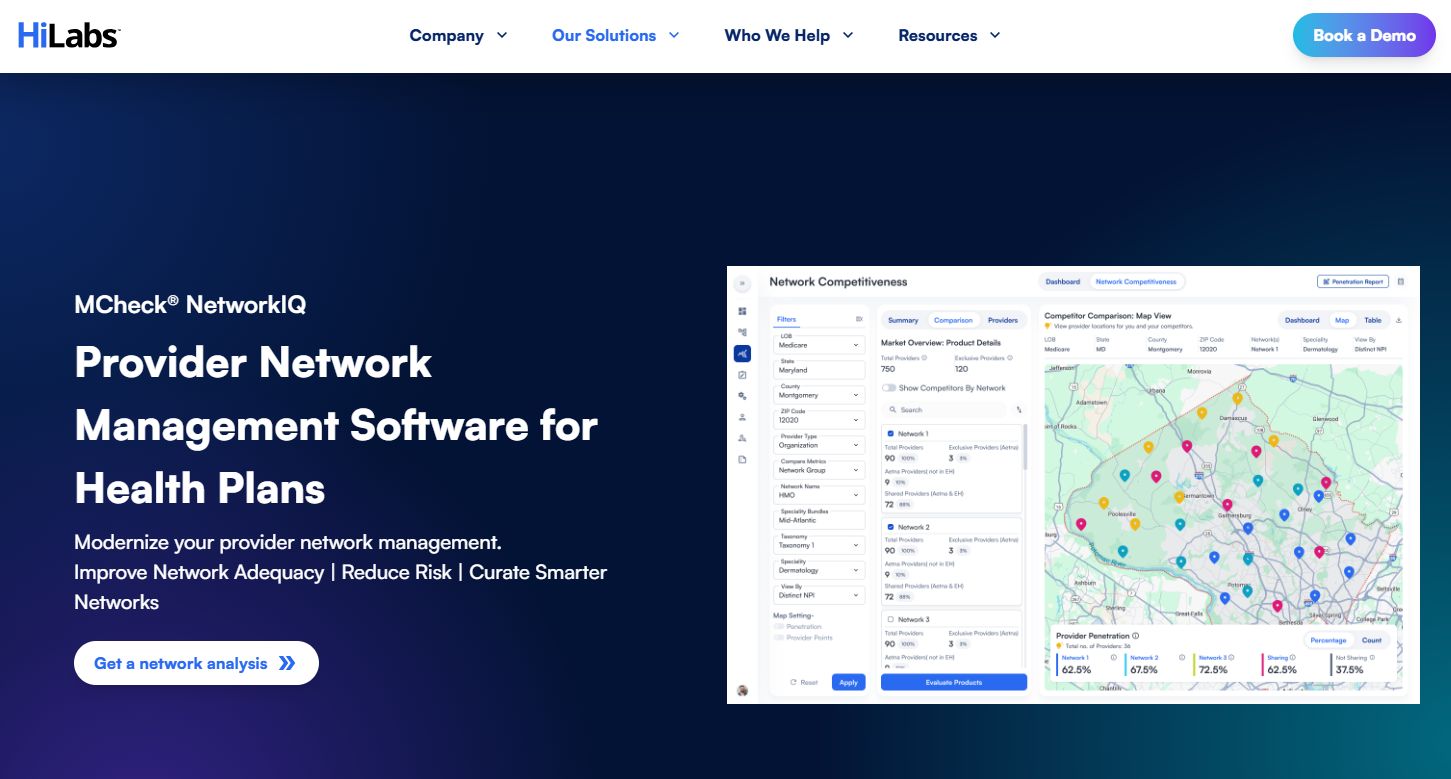Image resolution: width=1451 pixels, height=779 pixels.
Task: Open the Penetration Report
Action: (x=1353, y=282)
